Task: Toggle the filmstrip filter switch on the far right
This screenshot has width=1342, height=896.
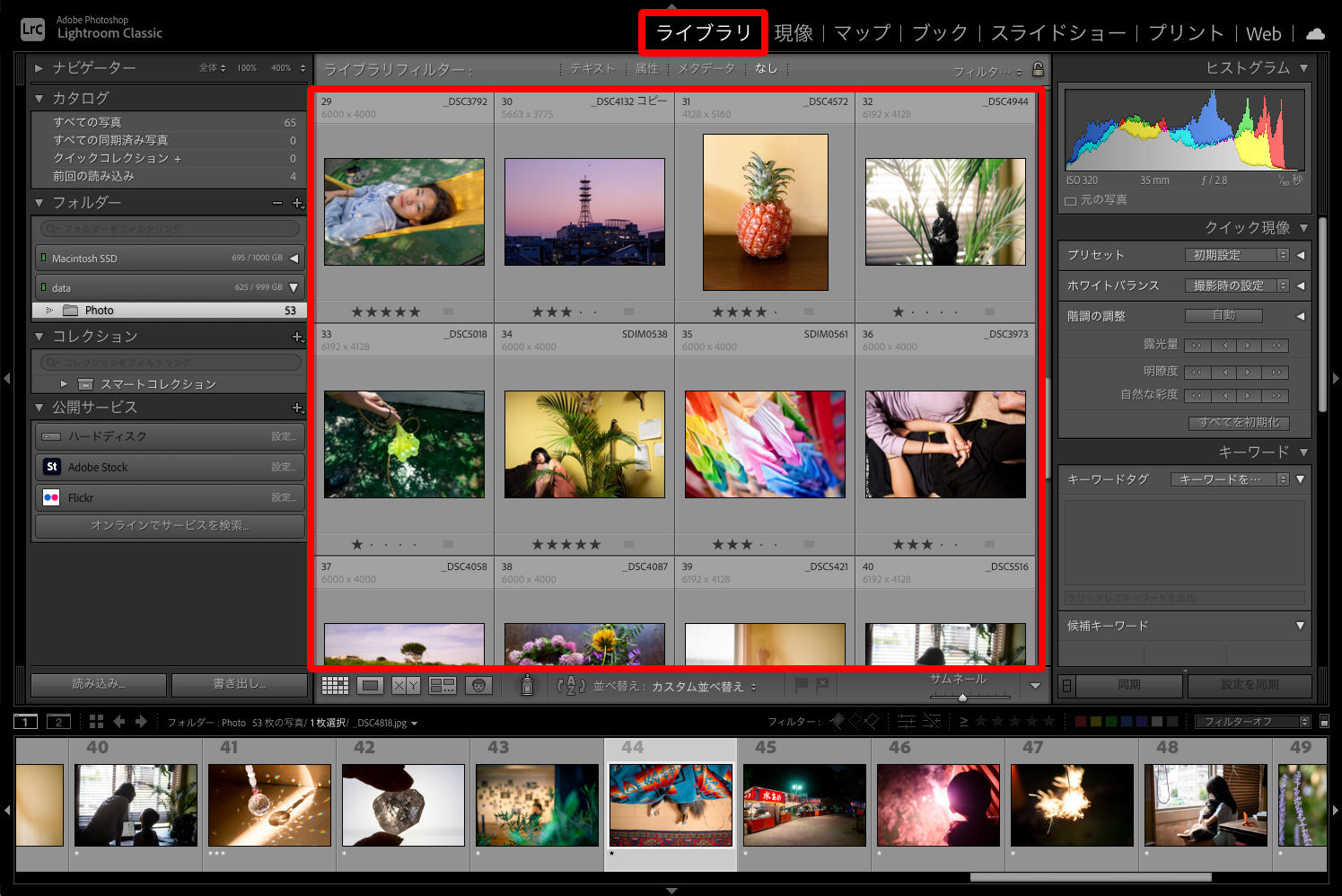Action: pos(1323,722)
